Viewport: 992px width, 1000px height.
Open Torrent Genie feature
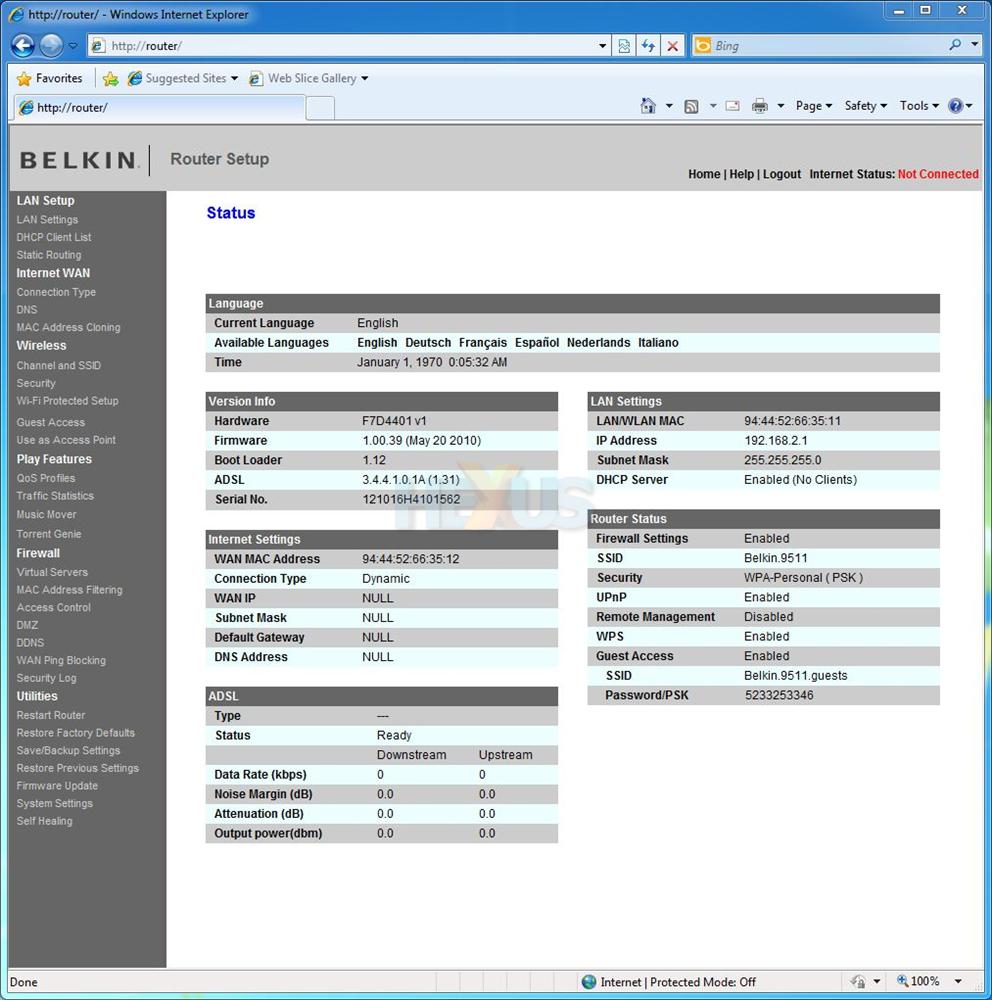coord(48,534)
